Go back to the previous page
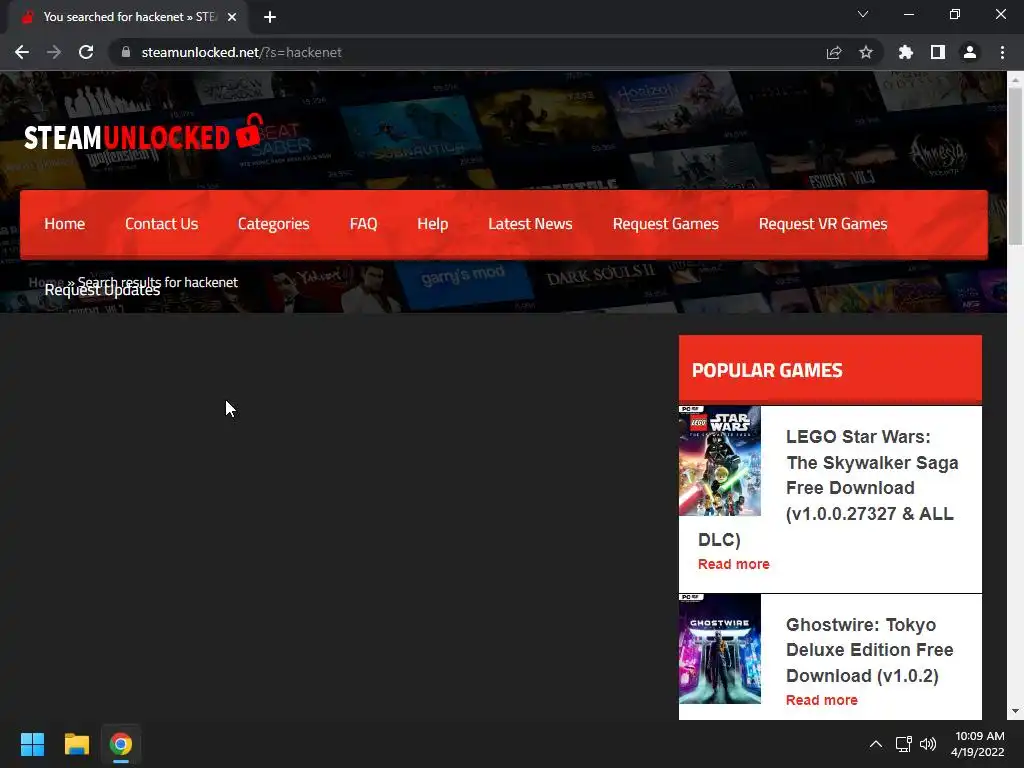 click(22, 52)
